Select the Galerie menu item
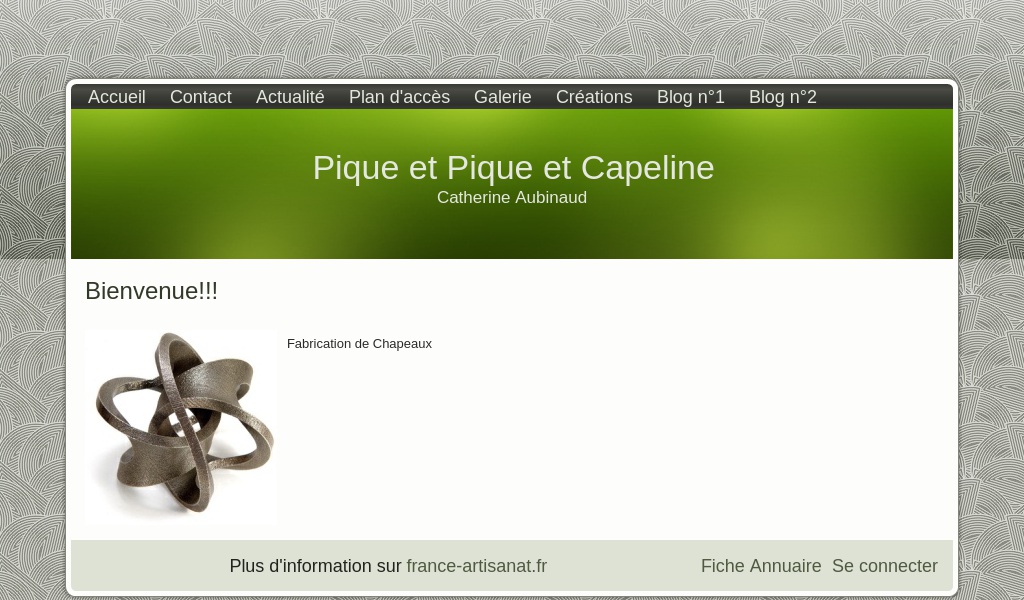Image resolution: width=1024 pixels, height=600 pixels. click(x=503, y=97)
